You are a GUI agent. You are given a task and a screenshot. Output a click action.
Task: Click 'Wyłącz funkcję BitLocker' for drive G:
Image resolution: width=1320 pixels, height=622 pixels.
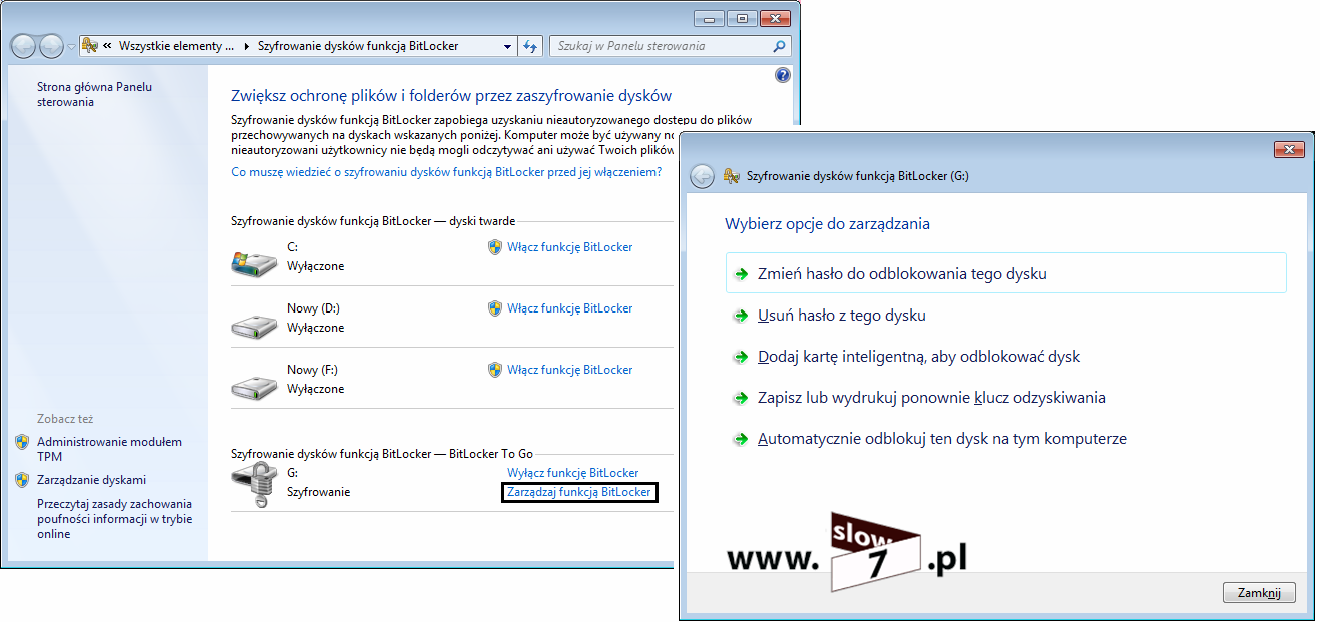pyautogui.click(x=572, y=473)
